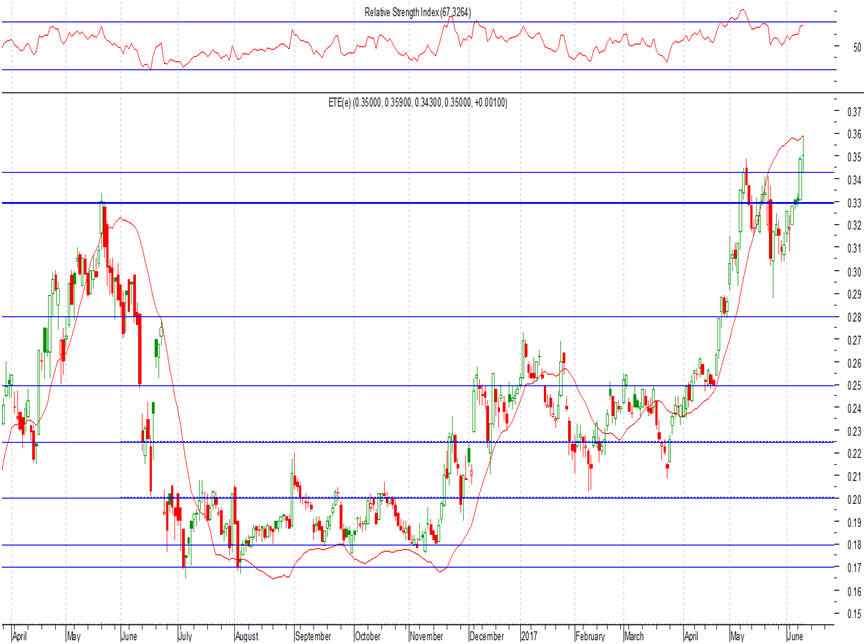
Task: Click the 2017 year label on time axis
Action: click(529, 636)
